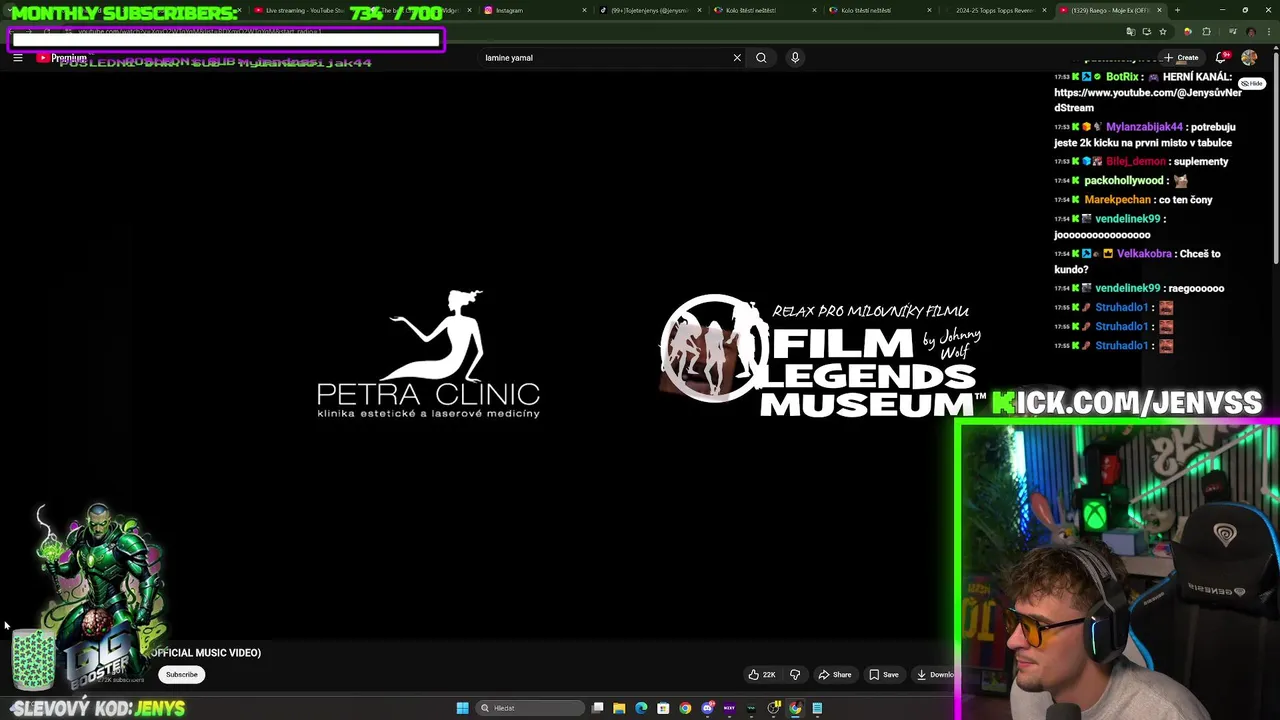
Task: Open the Chrome profile avatar
Action: click(x=1250, y=32)
